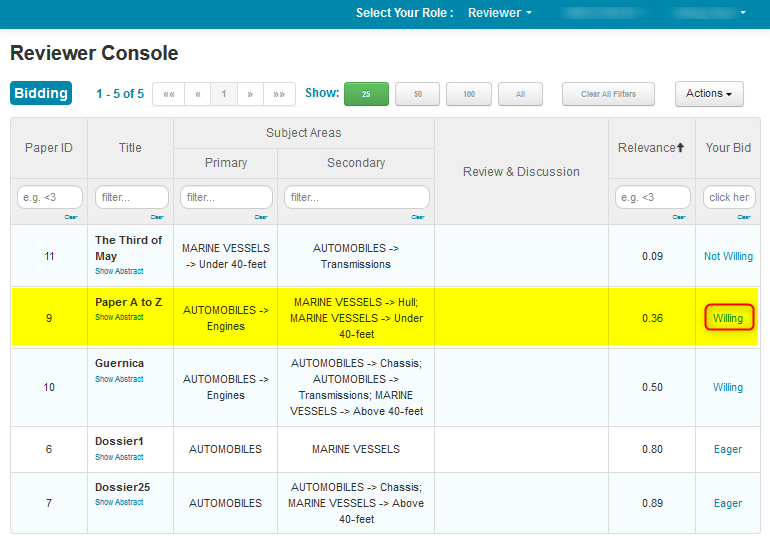The width and height of the screenshot is (770, 545).
Task: Change Not Willing bid for paper 11
Action: tap(728, 256)
